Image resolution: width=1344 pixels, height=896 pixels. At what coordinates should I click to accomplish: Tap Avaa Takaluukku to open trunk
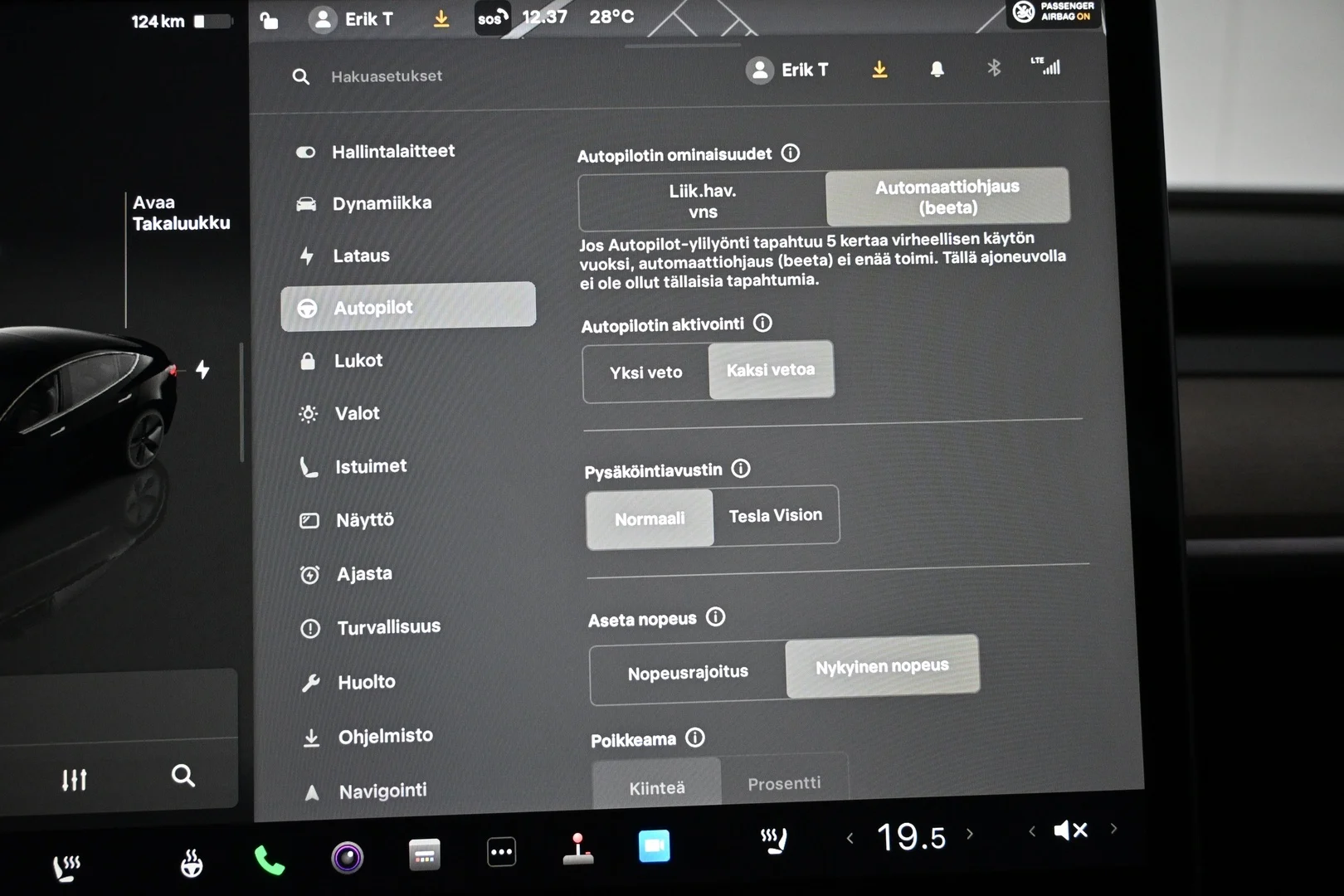tap(181, 212)
